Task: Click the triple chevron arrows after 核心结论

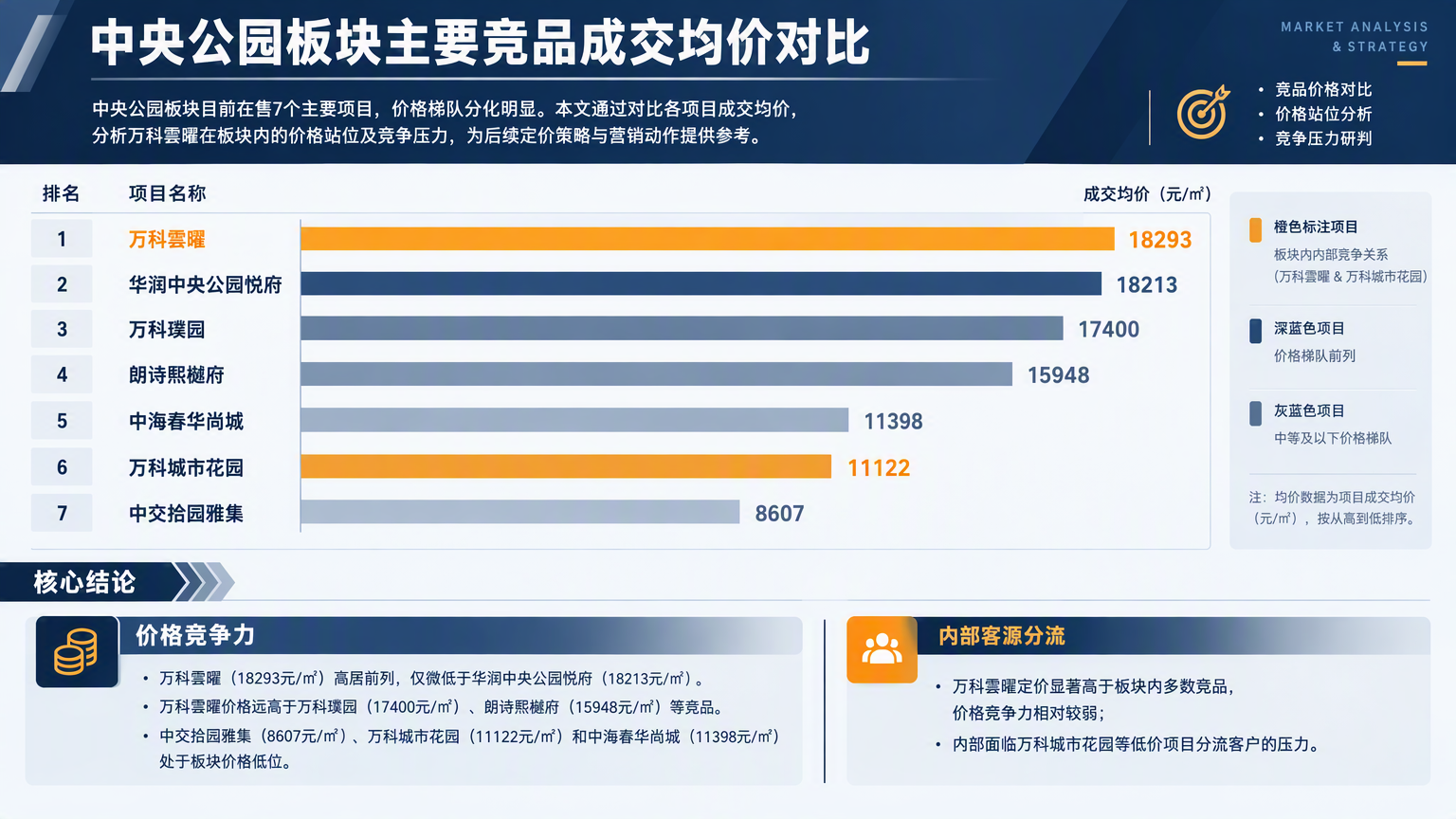Action: pos(205,582)
